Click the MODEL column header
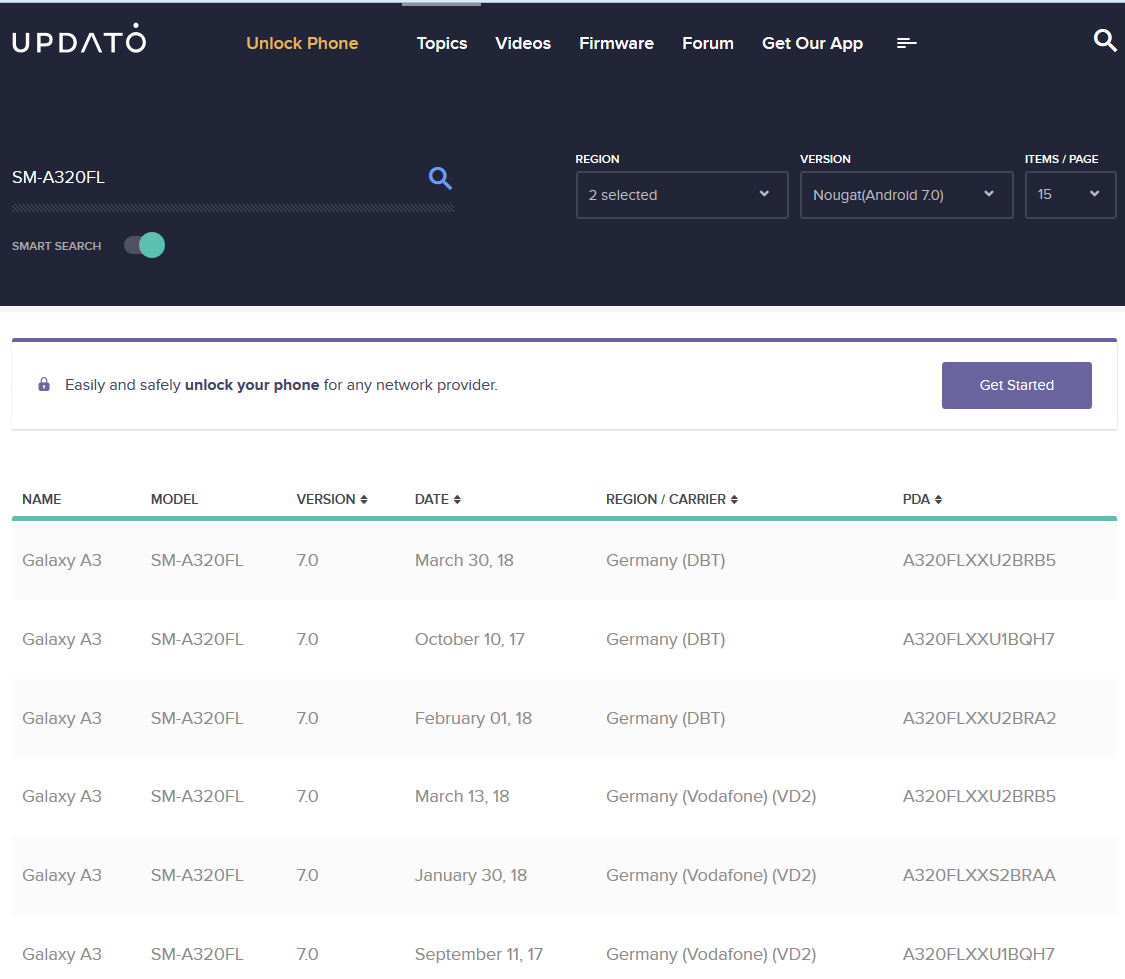The height and width of the screenshot is (979, 1125). tap(174, 499)
